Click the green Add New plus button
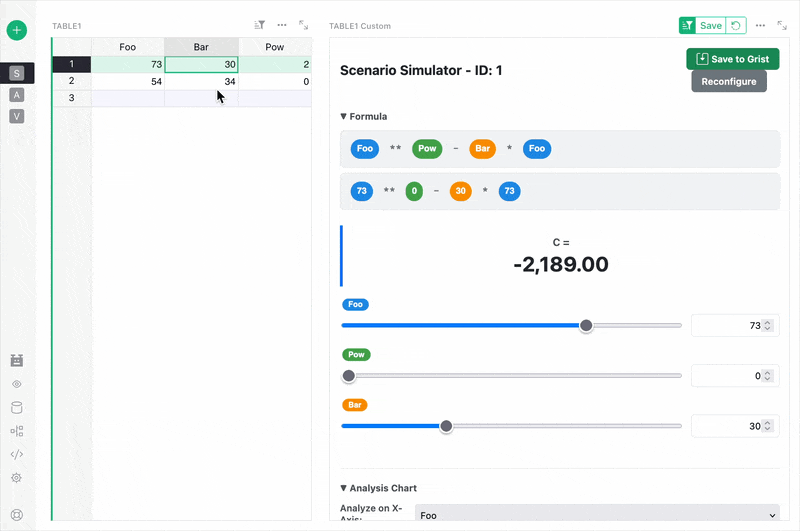Image resolution: width=800 pixels, height=531 pixels. coord(17,30)
